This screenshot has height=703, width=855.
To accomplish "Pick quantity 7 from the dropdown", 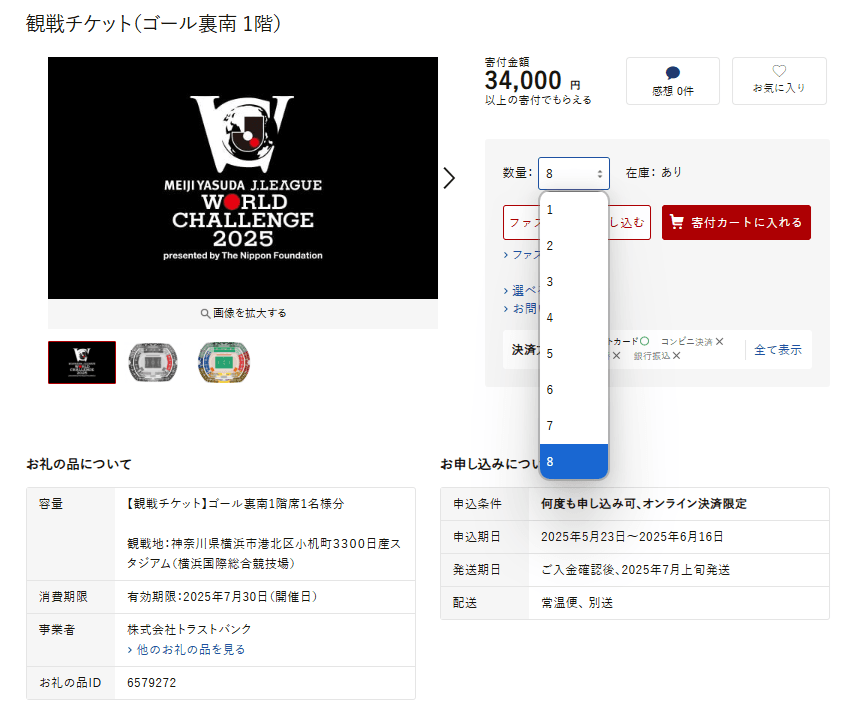I will [573, 426].
